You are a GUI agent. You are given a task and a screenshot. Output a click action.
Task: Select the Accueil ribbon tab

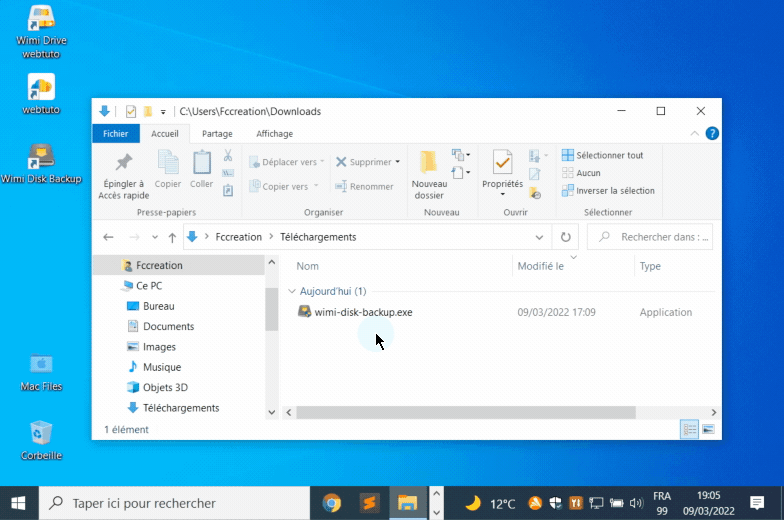coord(164,134)
